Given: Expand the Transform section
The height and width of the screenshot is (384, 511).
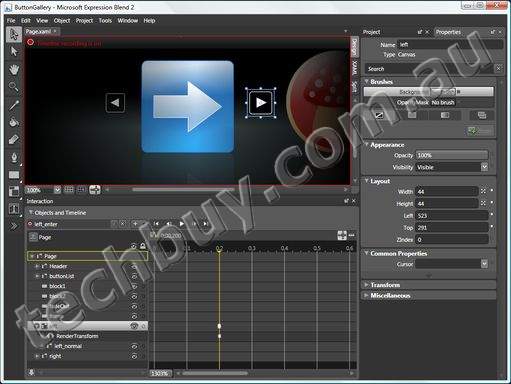Looking at the screenshot, I should coord(366,285).
